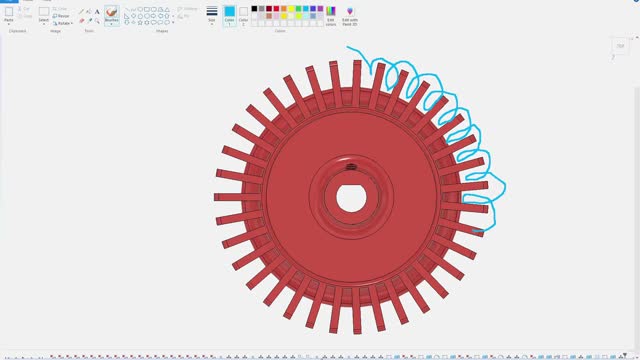
Task: Choose the Five-point star shape
Action: click(140, 22)
